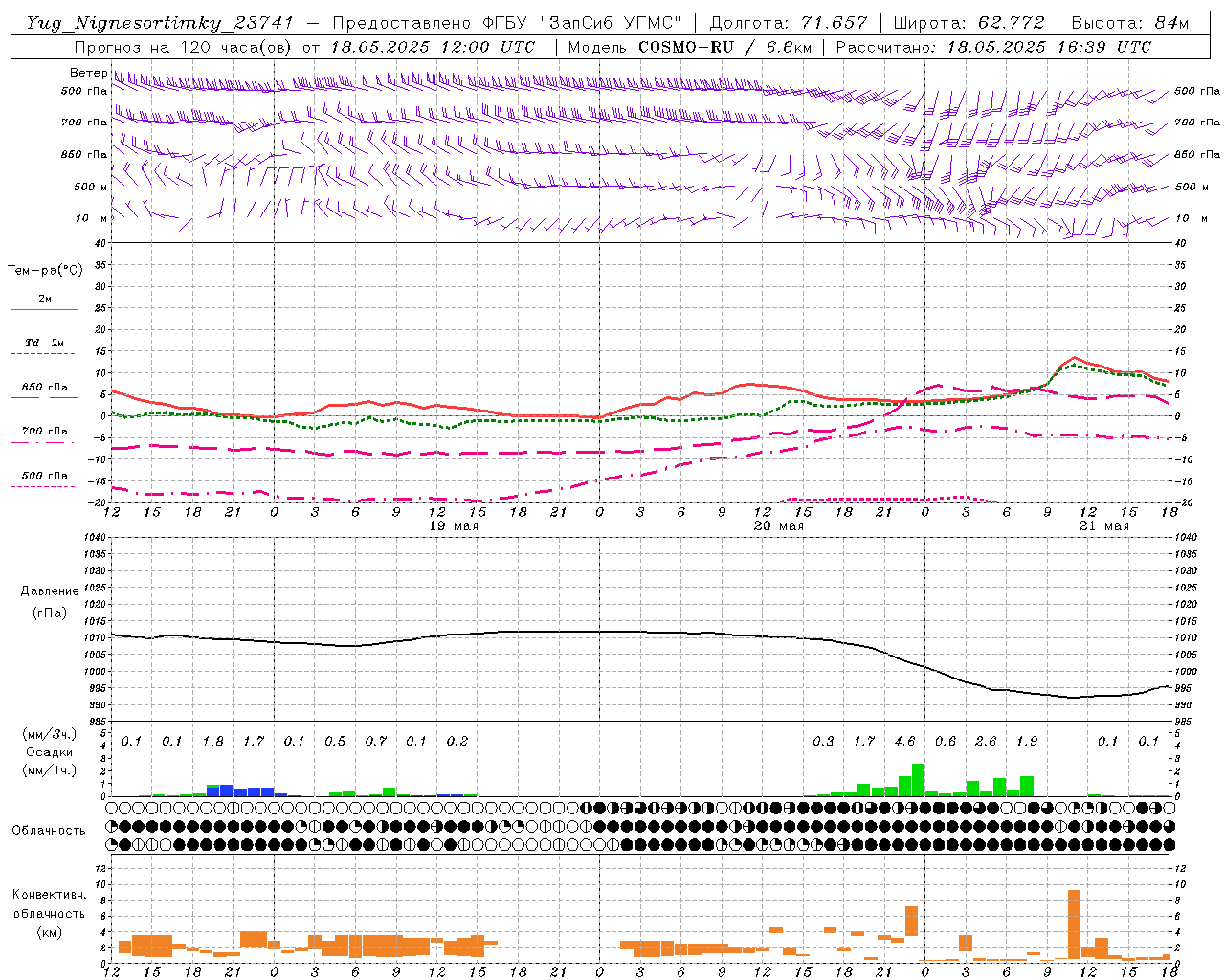The width and height of the screenshot is (1225, 980).
Task: Click the 0.2 precipitation total value
Action: [x=457, y=741]
